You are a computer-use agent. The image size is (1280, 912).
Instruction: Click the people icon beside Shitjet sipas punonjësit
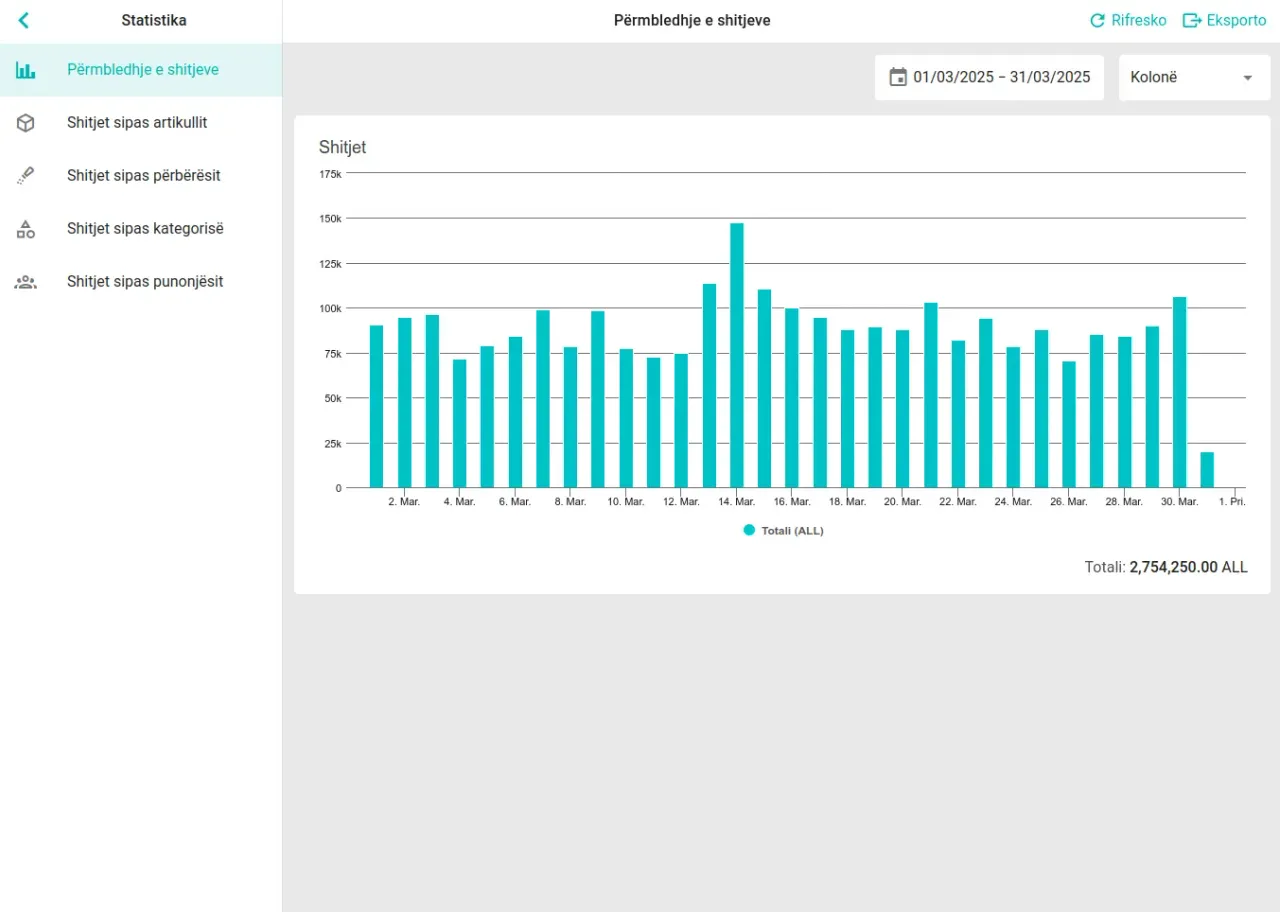click(x=26, y=282)
